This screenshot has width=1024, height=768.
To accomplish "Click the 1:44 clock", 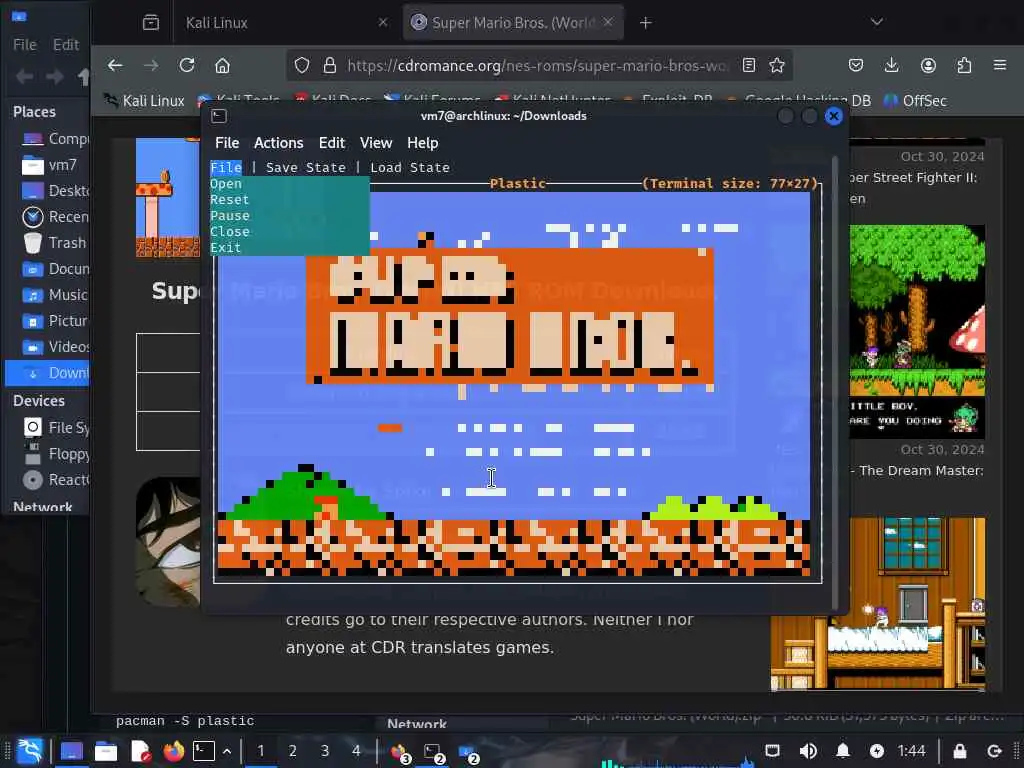I will pos(911,751).
